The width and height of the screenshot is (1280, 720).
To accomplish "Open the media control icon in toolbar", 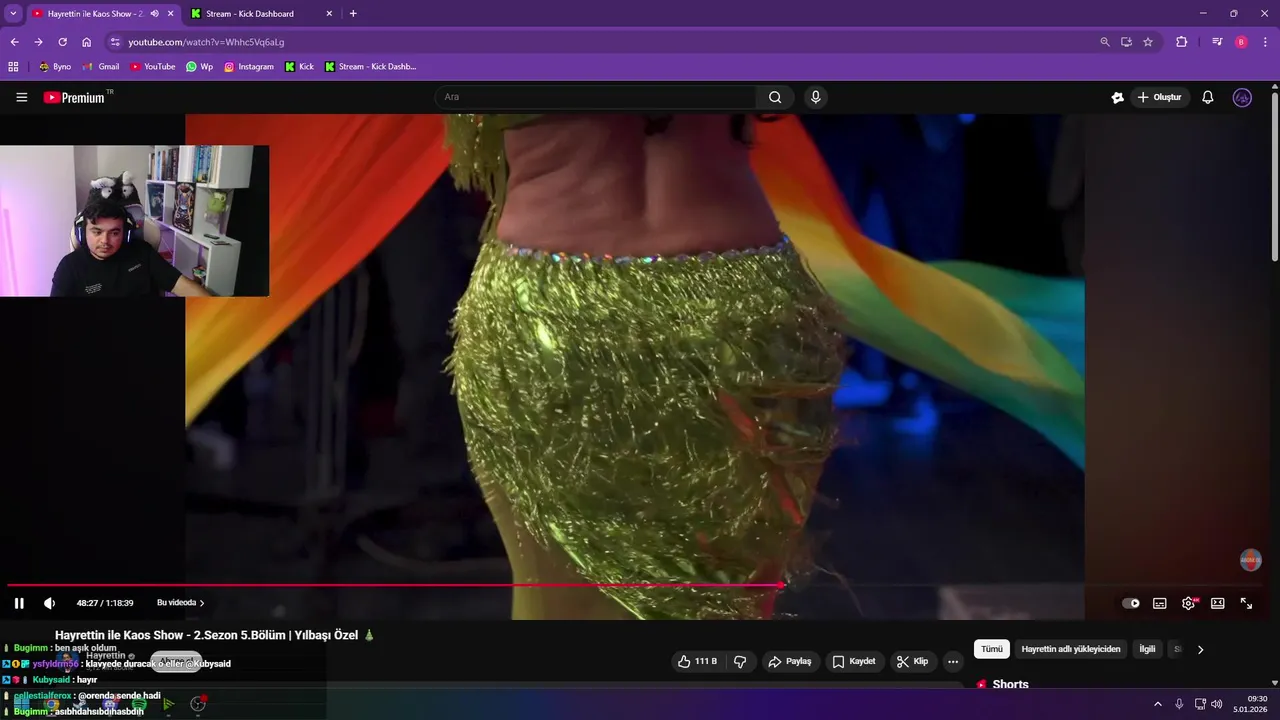I will 1217,42.
